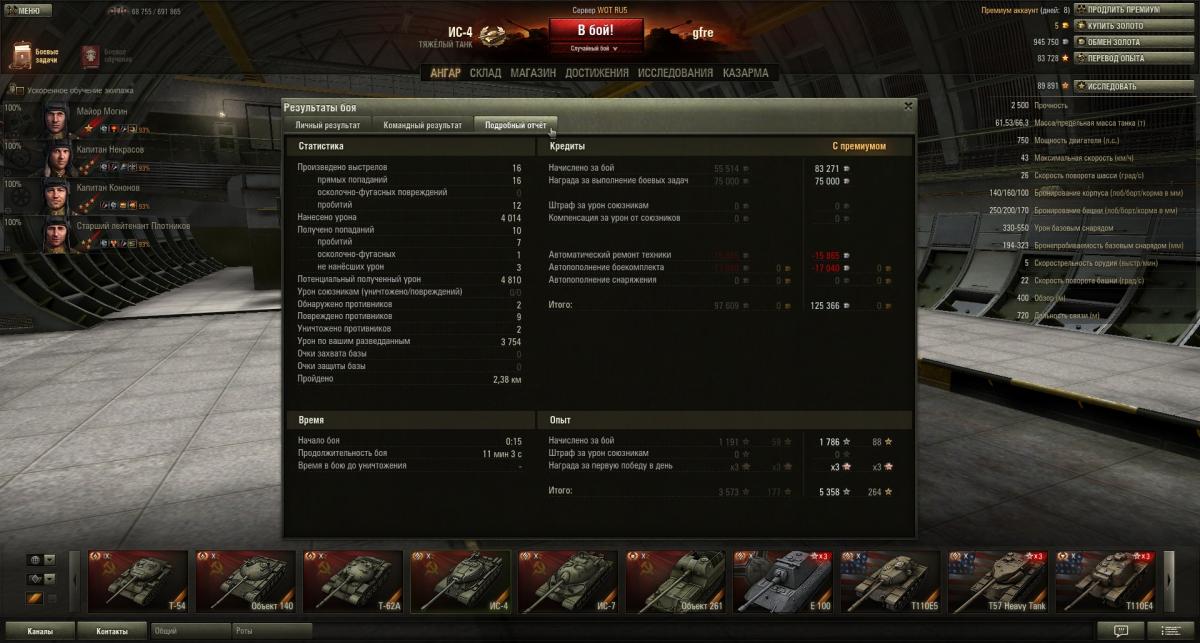Viewport: 1200px width, 643px height.
Task: Enable Ускоренное обучение экипажа checkbox
Action: [20, 90]
